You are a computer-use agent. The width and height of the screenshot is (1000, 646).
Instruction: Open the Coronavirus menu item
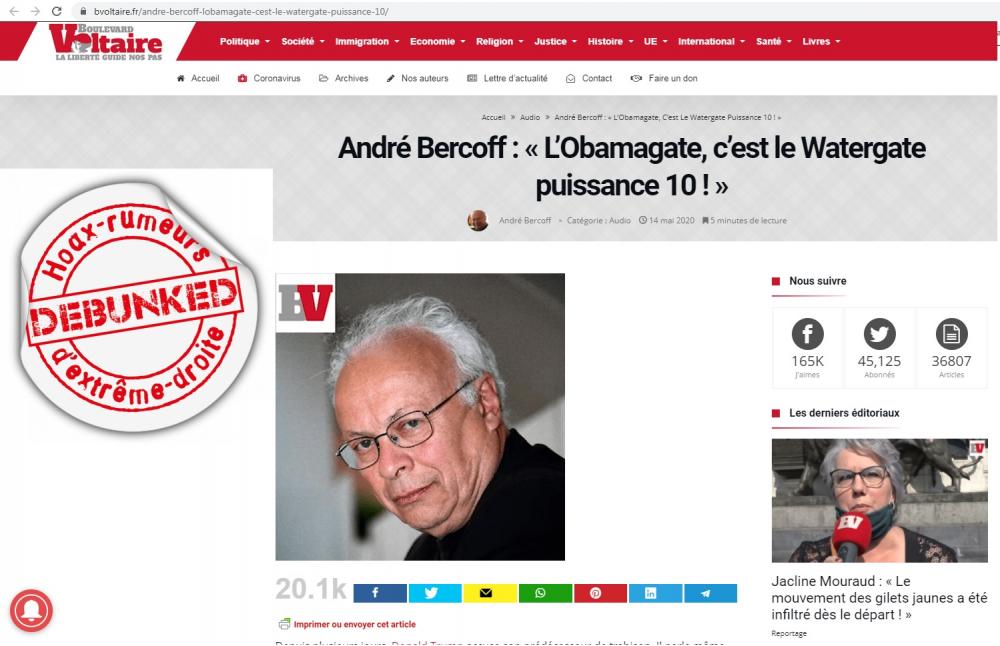pyautogui.click(x=268, y=78)
